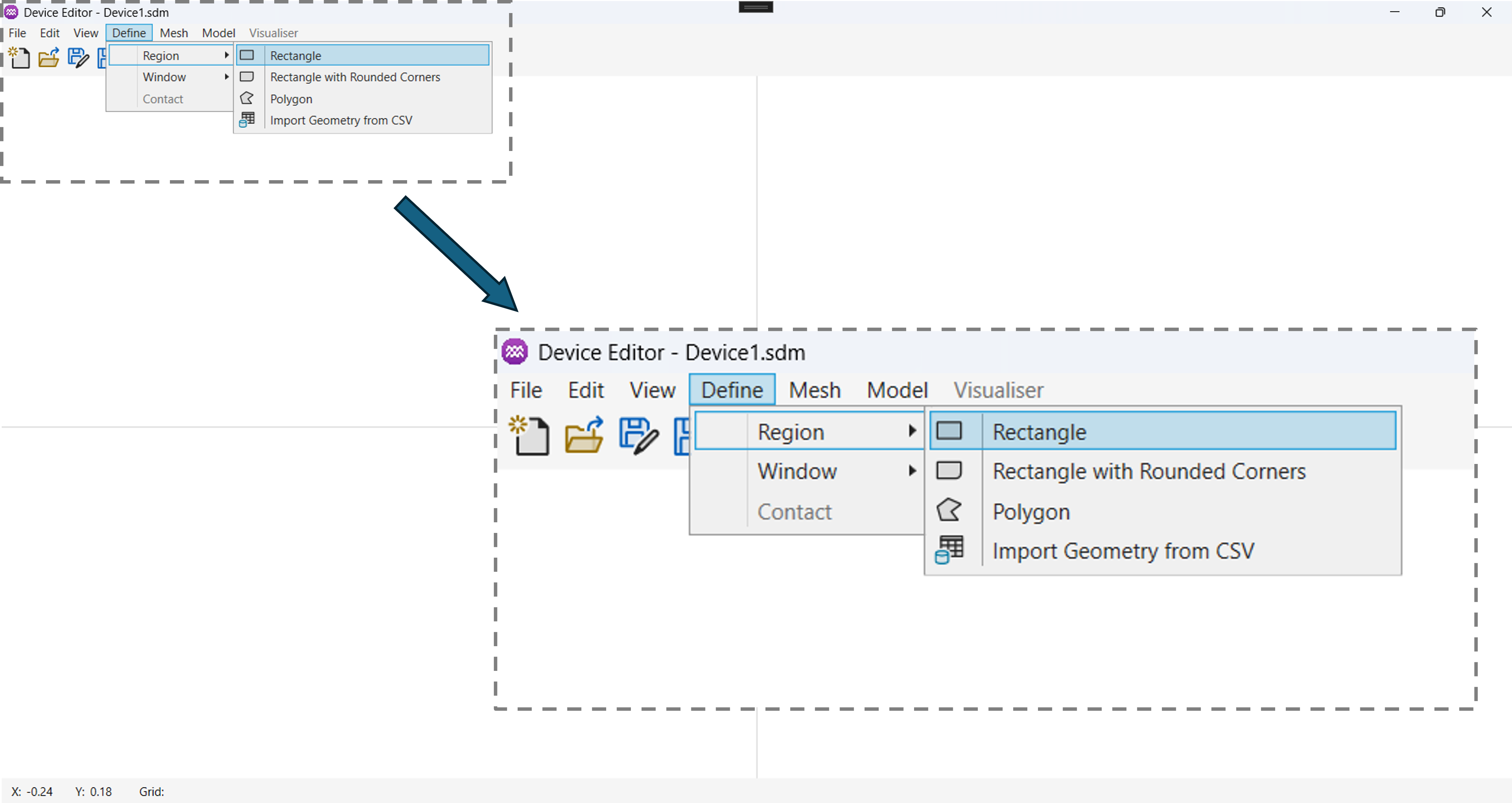Choose Import Geometry from CSV in the unmagnified submenu
The height and width of the screenshot is (803, 1512).
[363, 120]
